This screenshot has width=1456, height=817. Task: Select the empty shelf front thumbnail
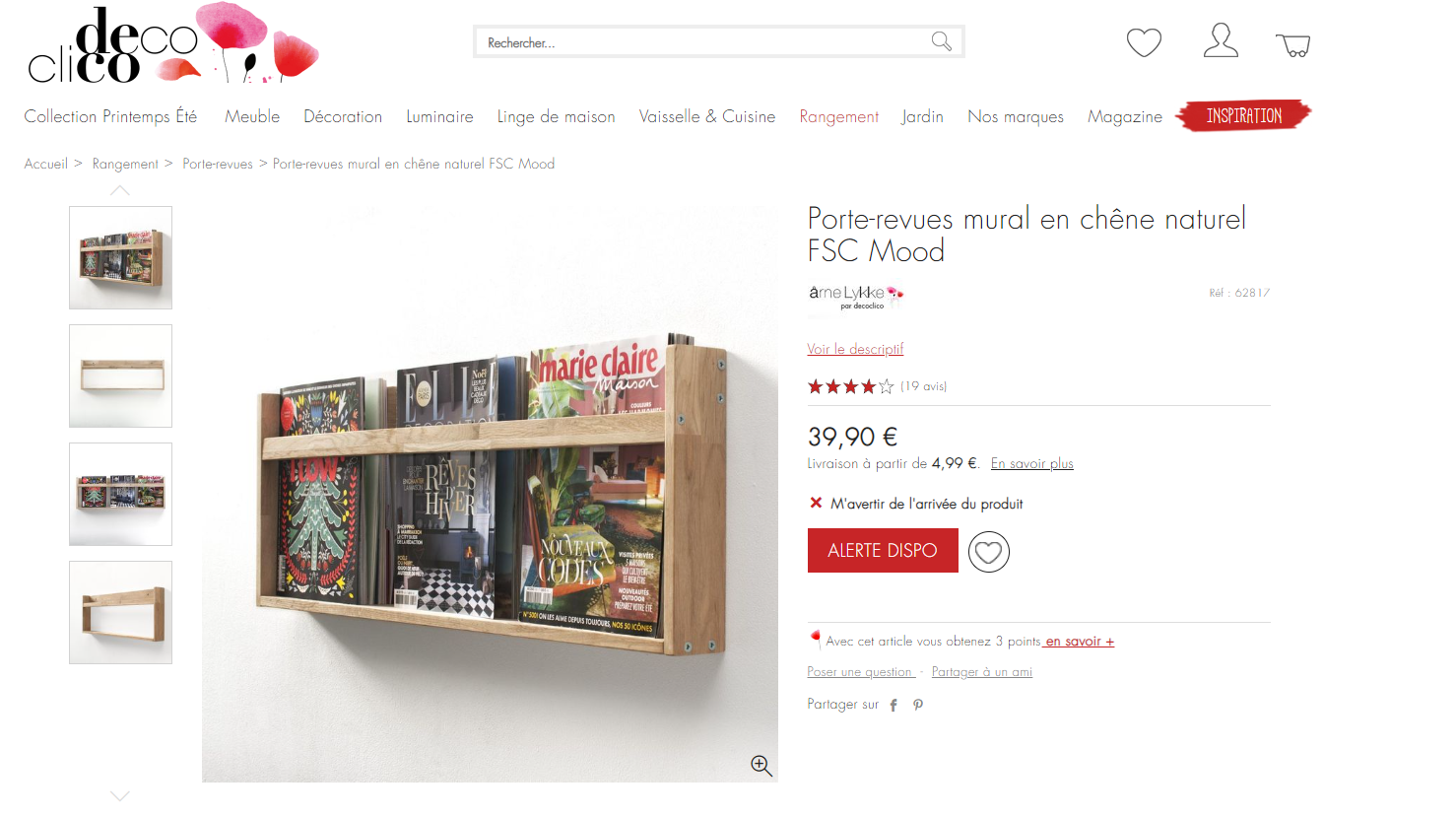point(120,375)
